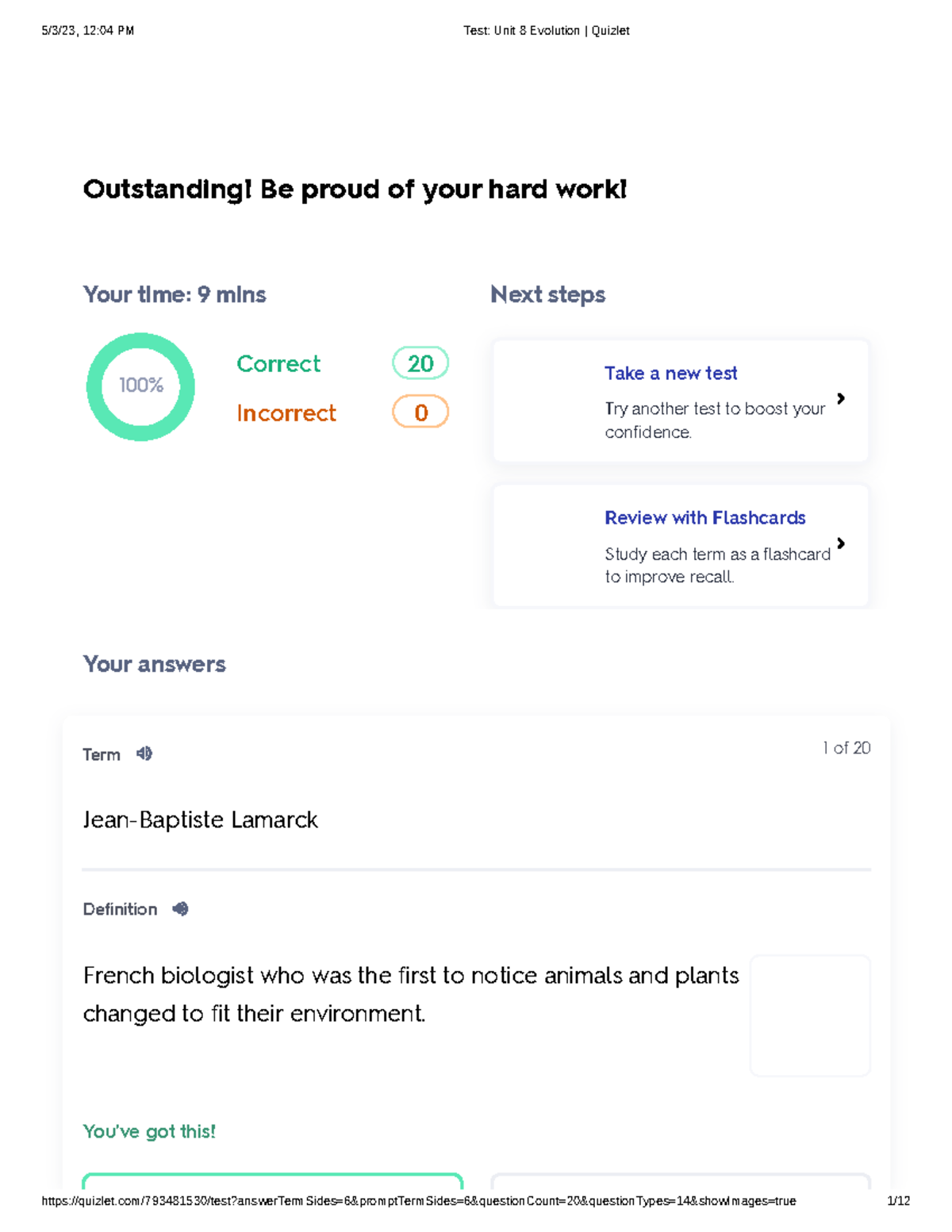Open the Take a new test link
The image size is (952, 1232).
pyautogui.click(x=670, y=373)
